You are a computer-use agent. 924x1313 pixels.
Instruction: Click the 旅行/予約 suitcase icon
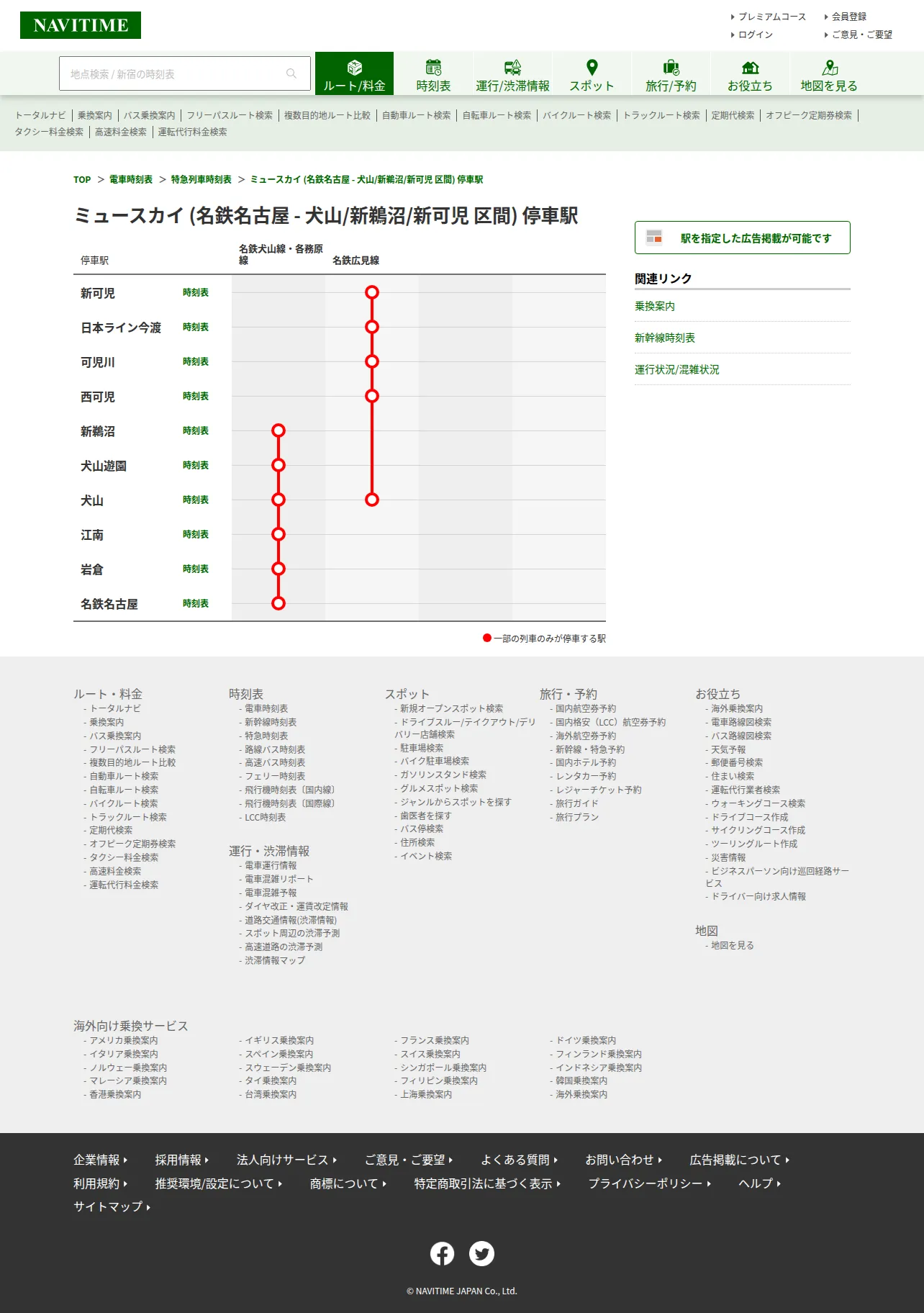pyautogui.click(x=671, y=68)
